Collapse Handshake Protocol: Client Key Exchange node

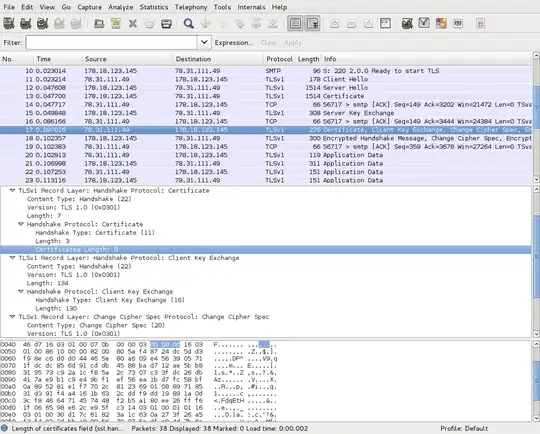tap(21, 292)
